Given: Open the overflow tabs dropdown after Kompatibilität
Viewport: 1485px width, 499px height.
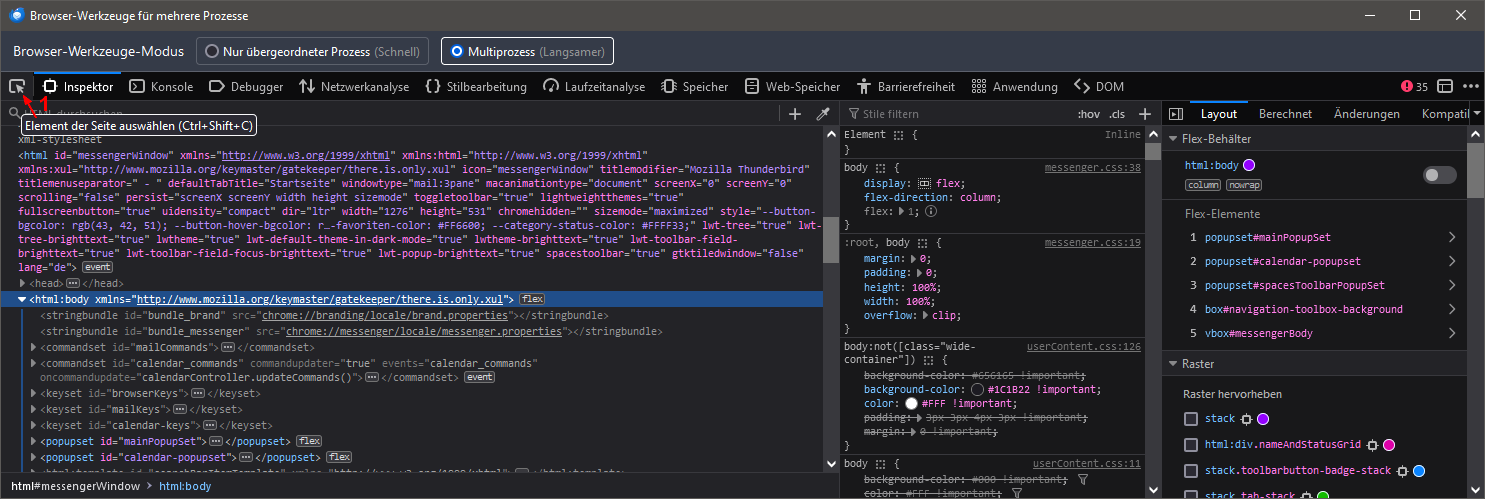Looking at the screenshot, I should coord(1477,114).
